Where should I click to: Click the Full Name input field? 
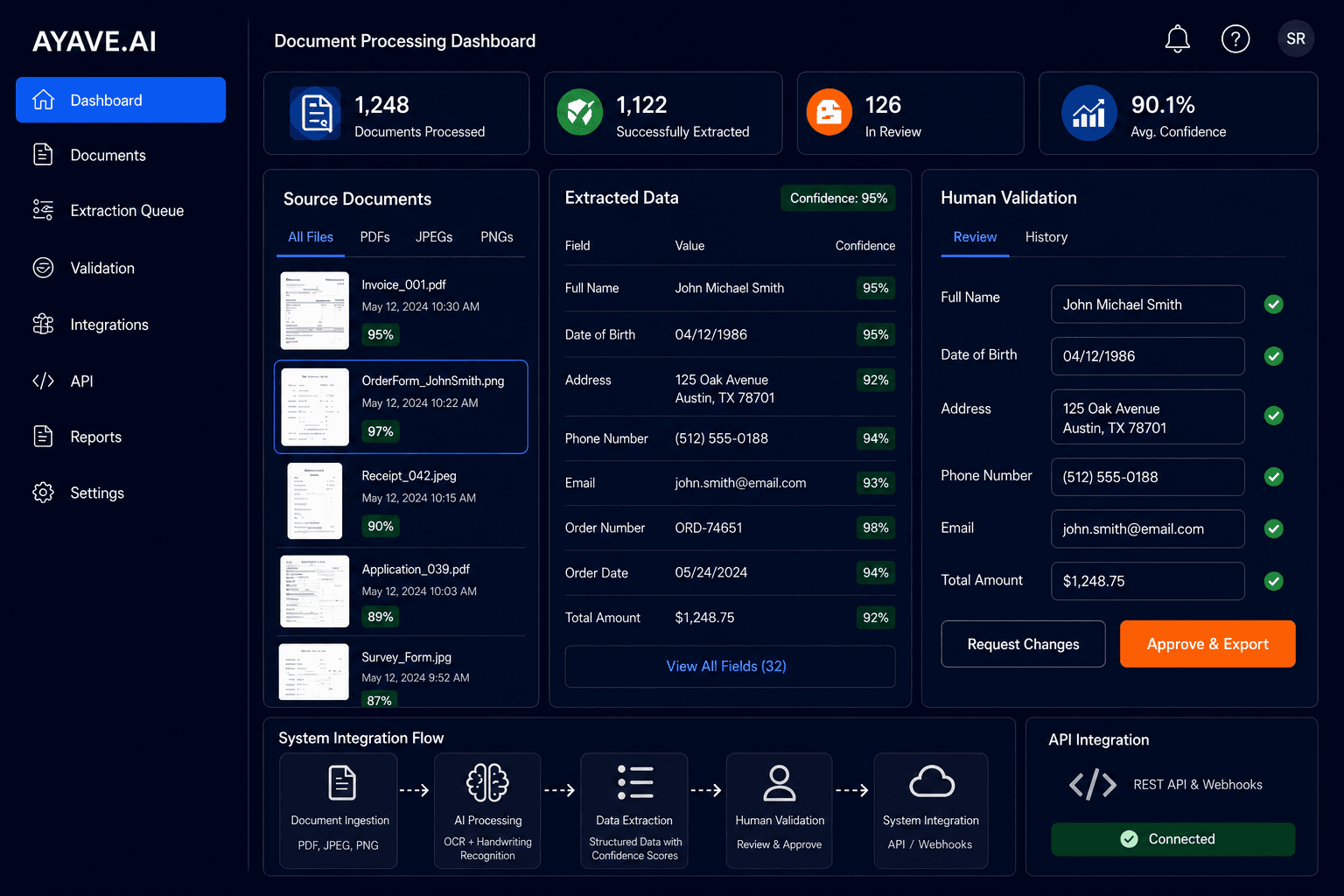coord(1148,304)
